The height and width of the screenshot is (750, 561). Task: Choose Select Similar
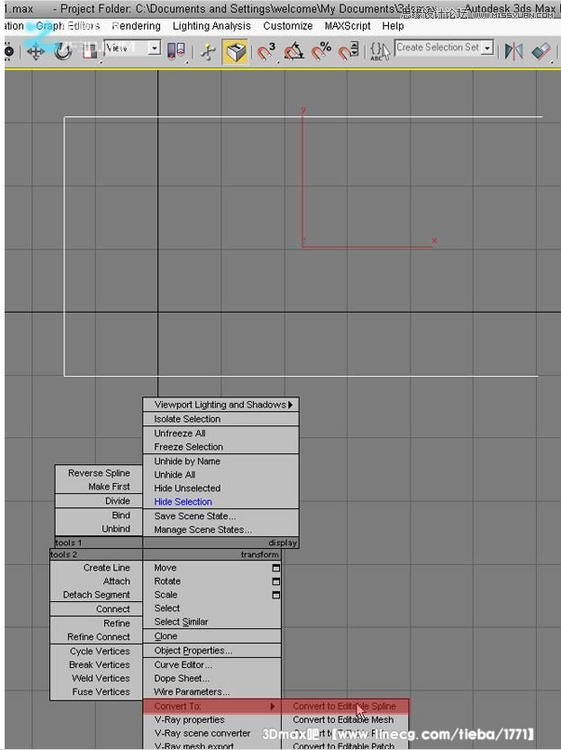click(x=212, y=622)
